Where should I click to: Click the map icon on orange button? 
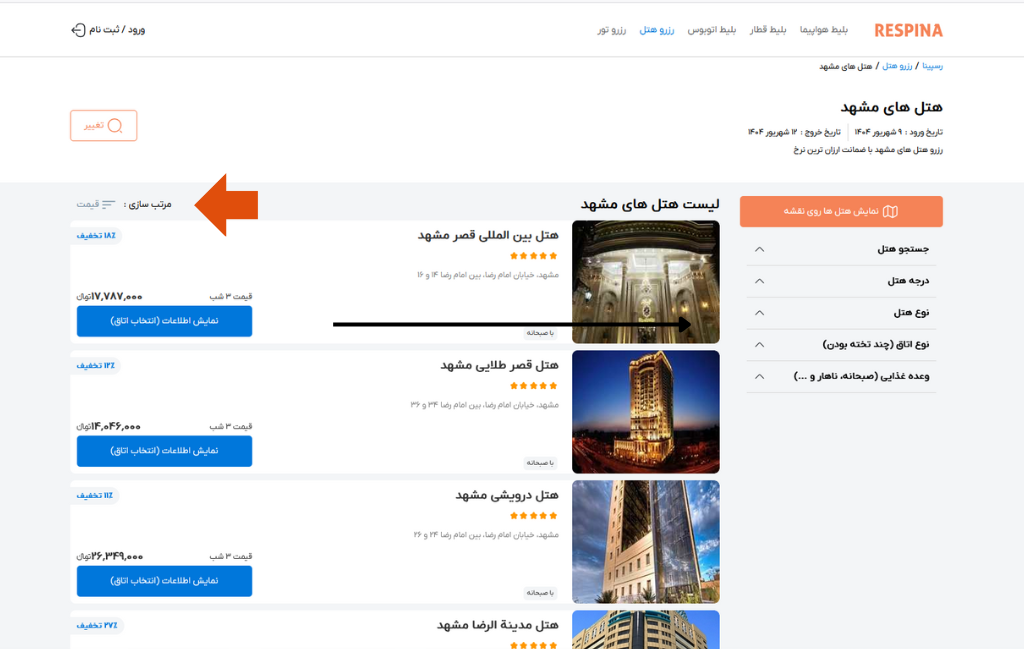click(890, 211)
